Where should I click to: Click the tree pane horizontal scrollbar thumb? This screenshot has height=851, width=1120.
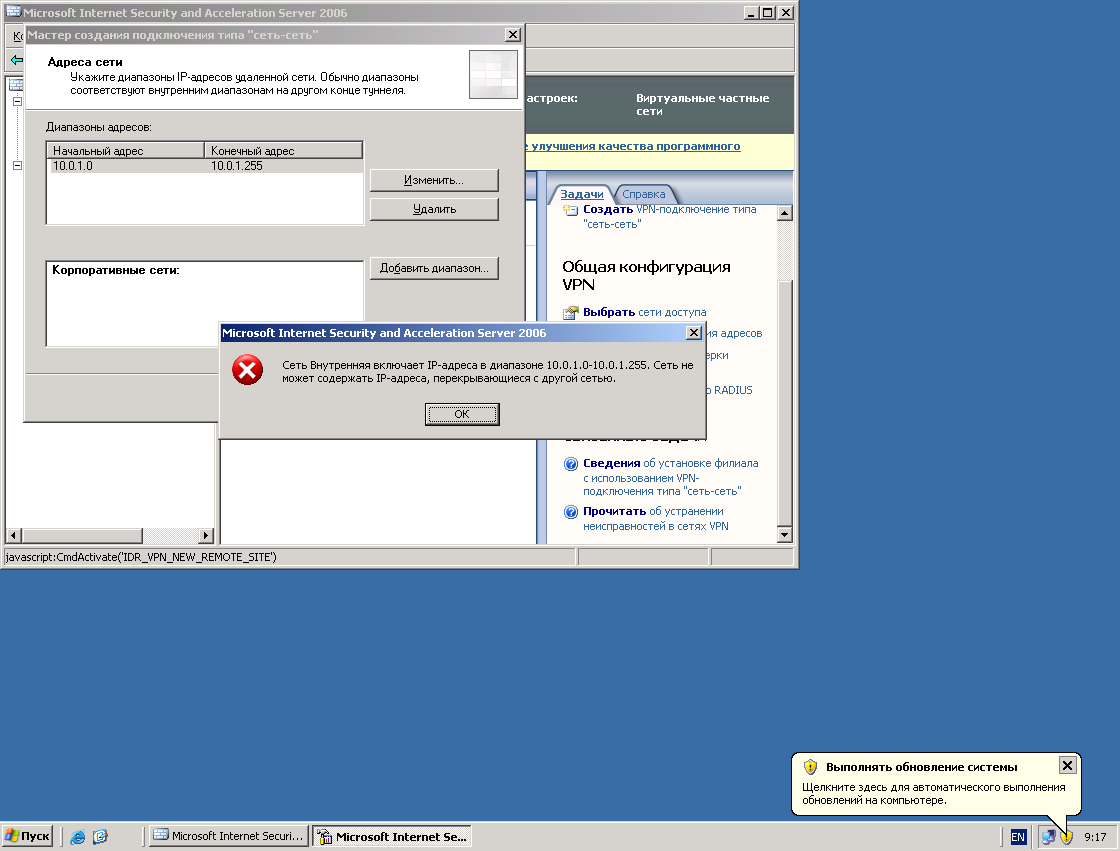coord(82,535)
